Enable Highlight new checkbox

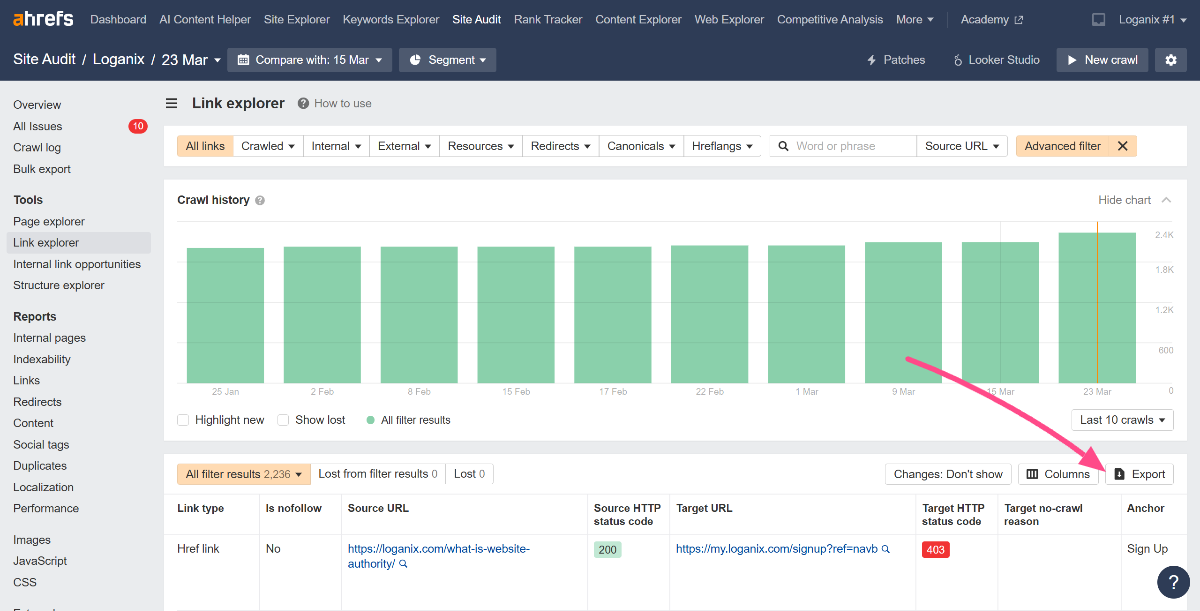[183, 420]
